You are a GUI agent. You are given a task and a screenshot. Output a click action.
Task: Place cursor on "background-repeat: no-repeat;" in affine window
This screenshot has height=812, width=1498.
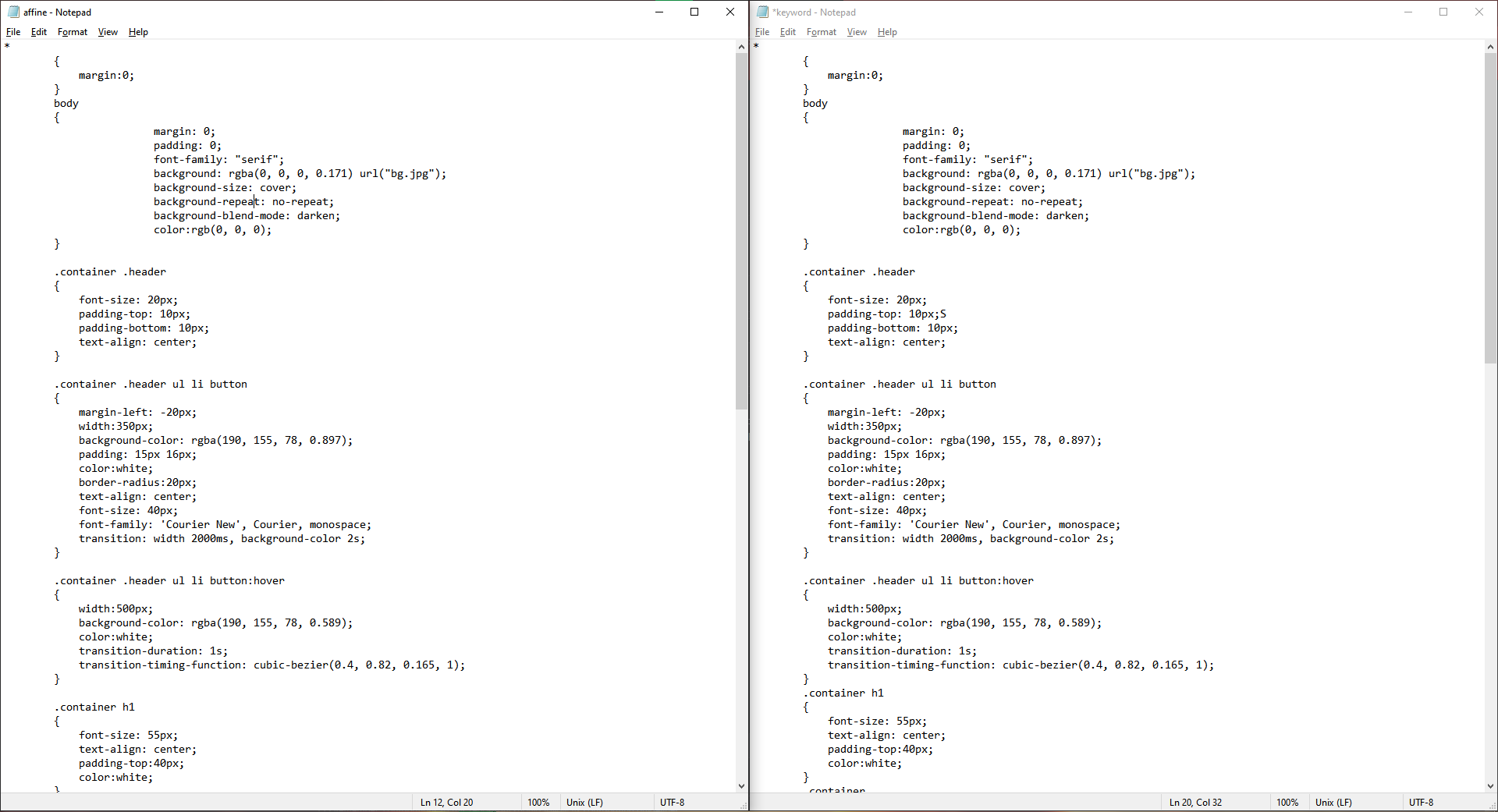243,202
